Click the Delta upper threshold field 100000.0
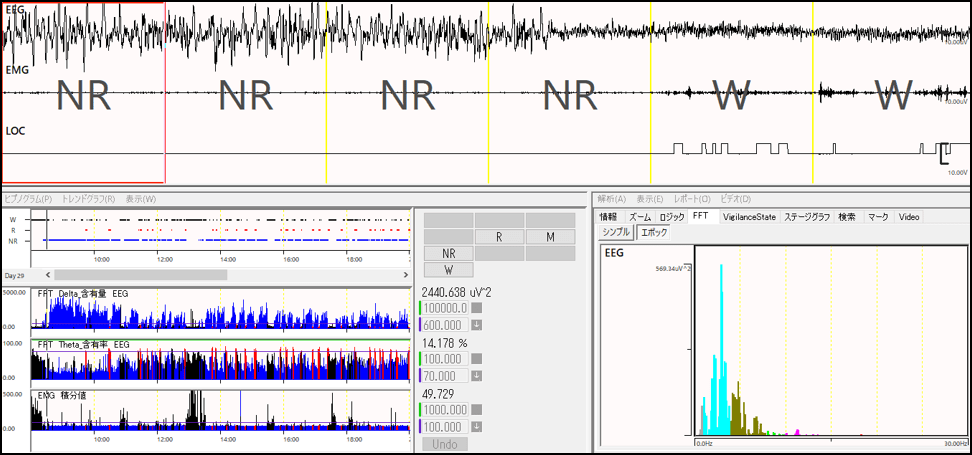 pyautogui.click(x=444, y=309)
